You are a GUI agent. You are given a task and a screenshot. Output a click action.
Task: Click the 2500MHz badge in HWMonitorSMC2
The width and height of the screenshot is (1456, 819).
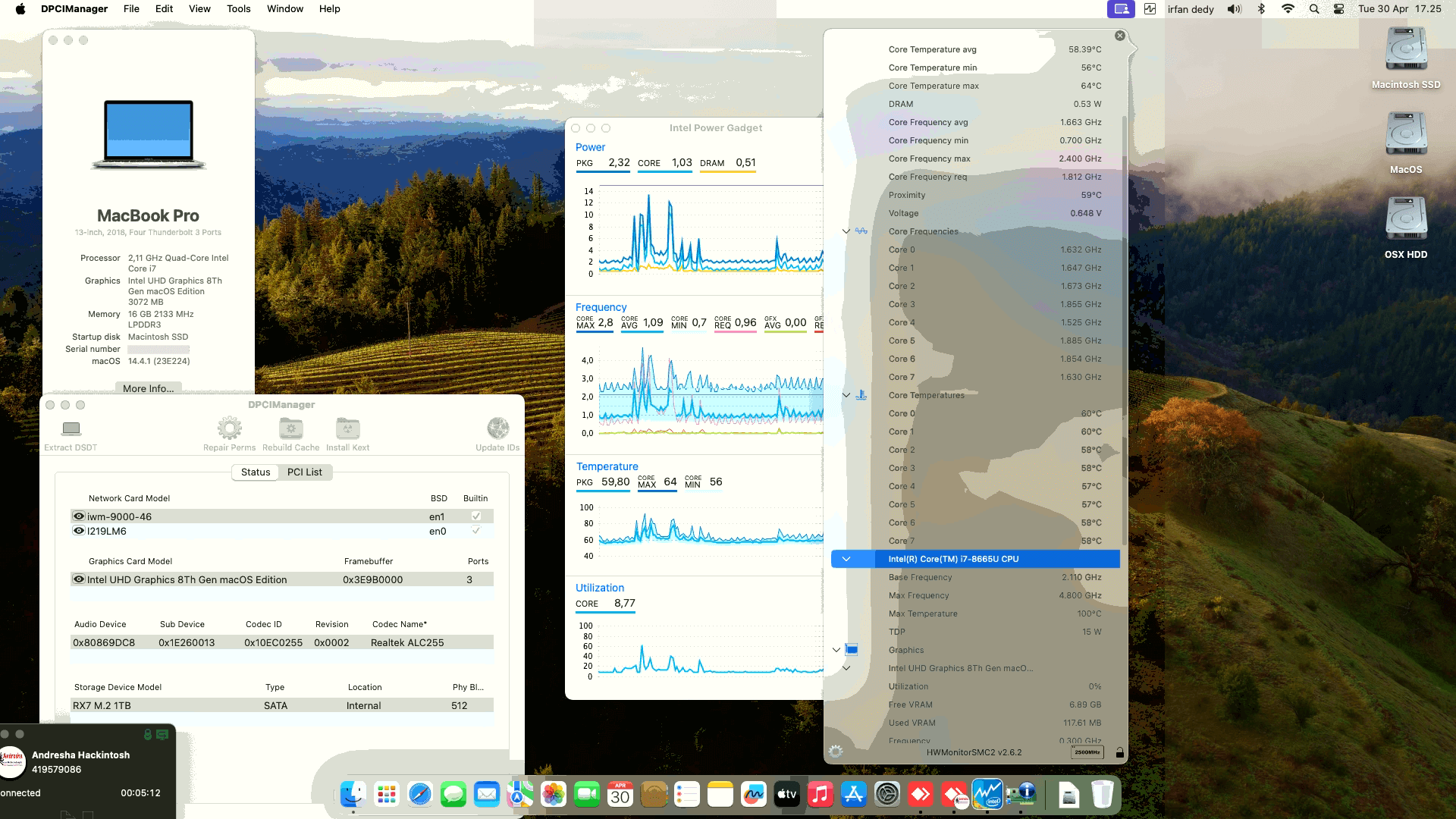click(1087, 752)
